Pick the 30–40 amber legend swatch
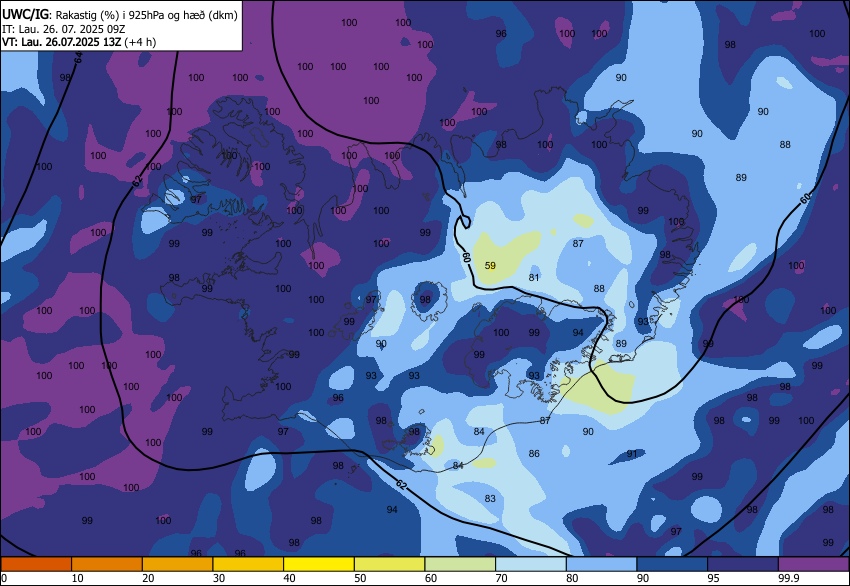This screenshot has height=586, width=850. pyautogui.click(x=248, y=564)
